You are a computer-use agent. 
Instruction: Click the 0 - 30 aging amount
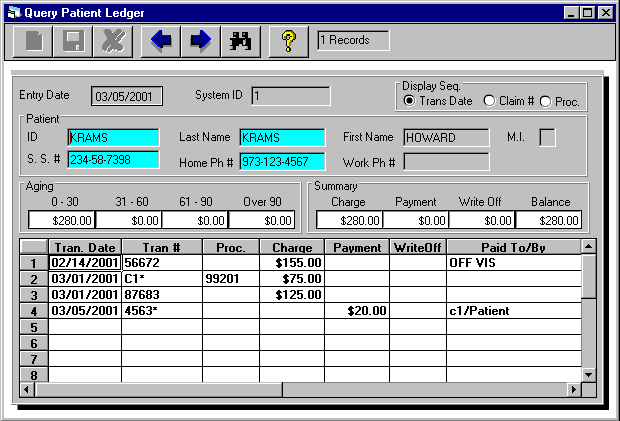[x=62, y=220]
